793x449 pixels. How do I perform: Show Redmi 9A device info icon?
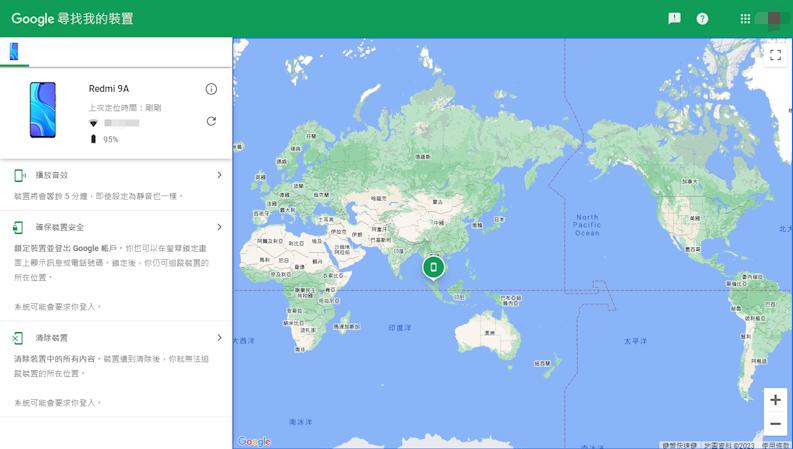click(x=211, y=89)
